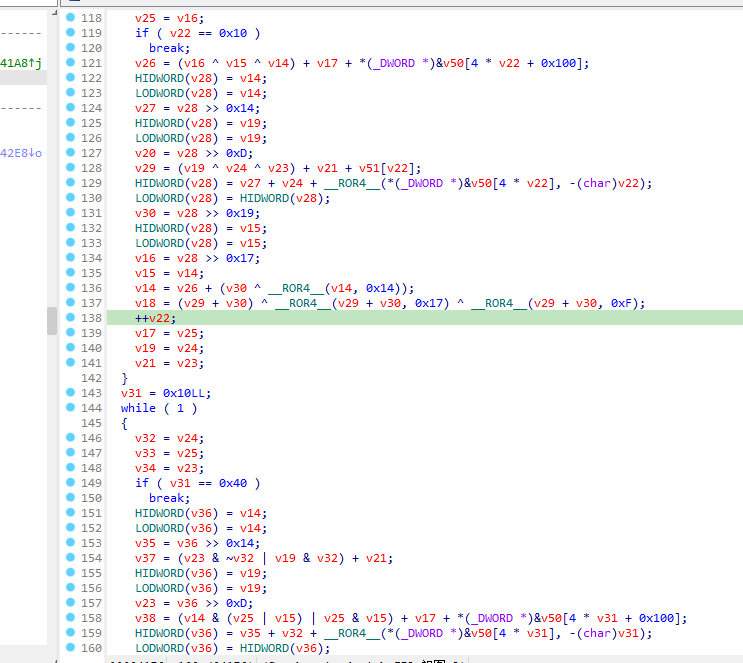Click 'v16 = v28 >> 0x17;' line

[x=198, y=258]
